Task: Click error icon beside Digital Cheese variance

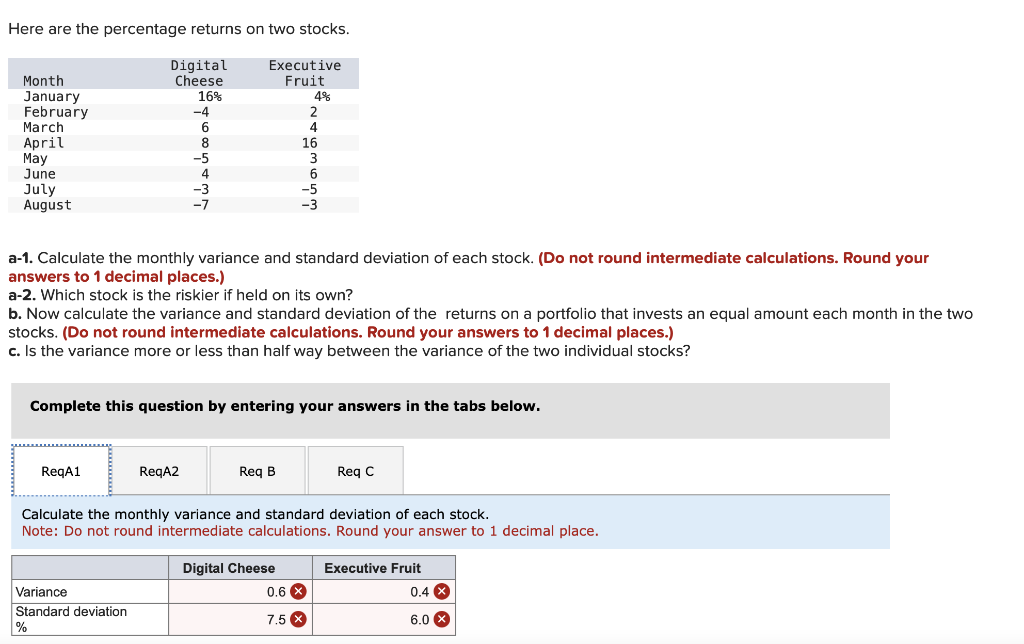Action: click(298, 592)
